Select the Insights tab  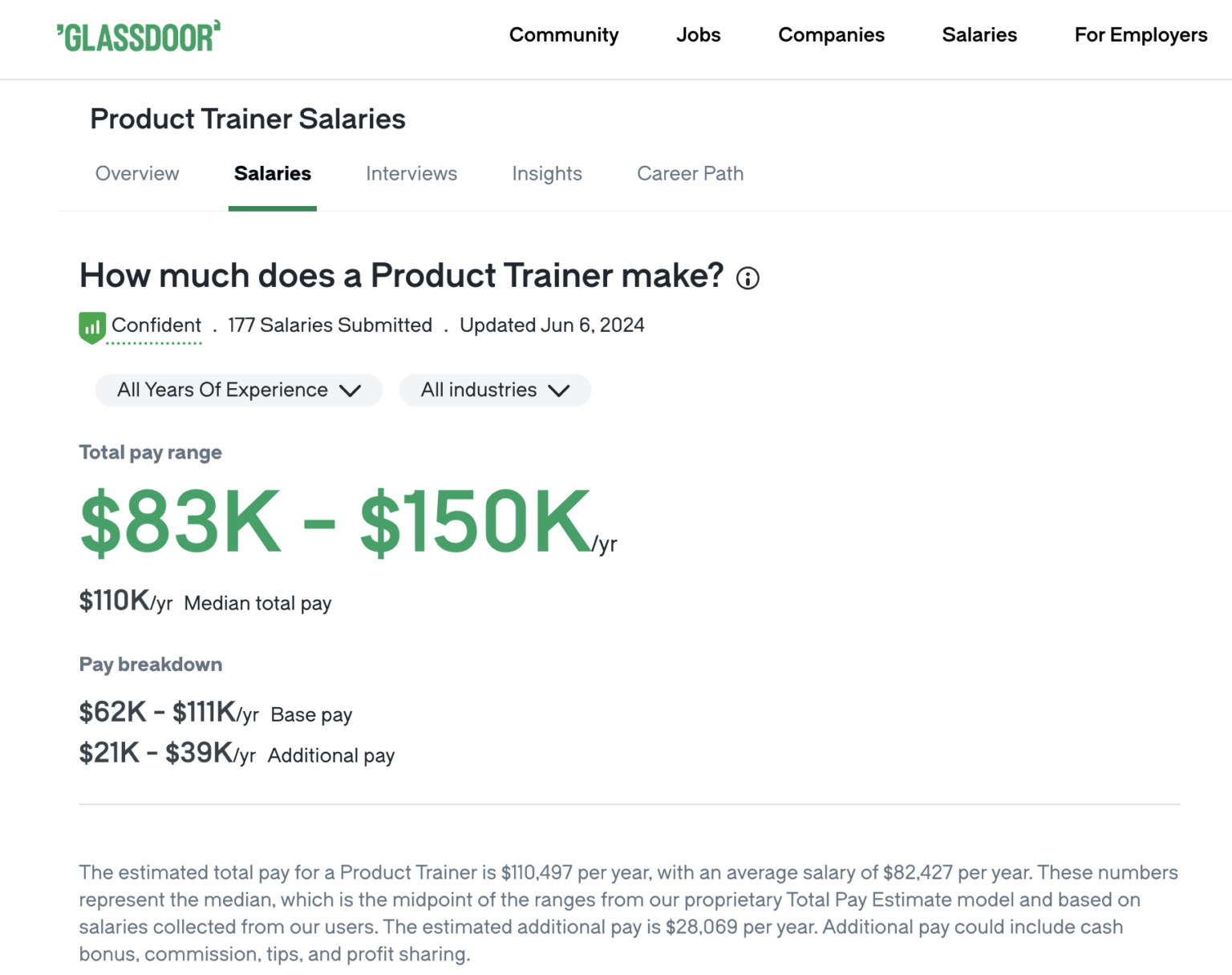click(546, 173)
